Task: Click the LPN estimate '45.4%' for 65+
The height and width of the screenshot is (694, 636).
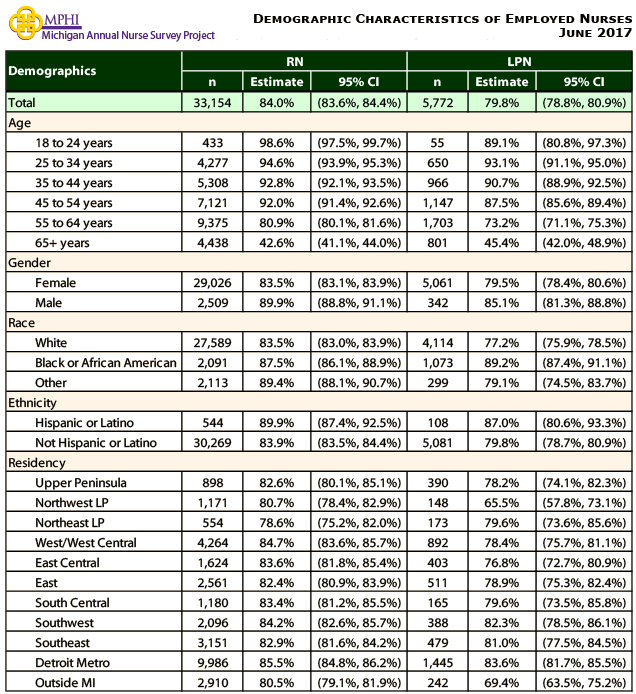Action: pyautogui.click(x=501, y=243)
